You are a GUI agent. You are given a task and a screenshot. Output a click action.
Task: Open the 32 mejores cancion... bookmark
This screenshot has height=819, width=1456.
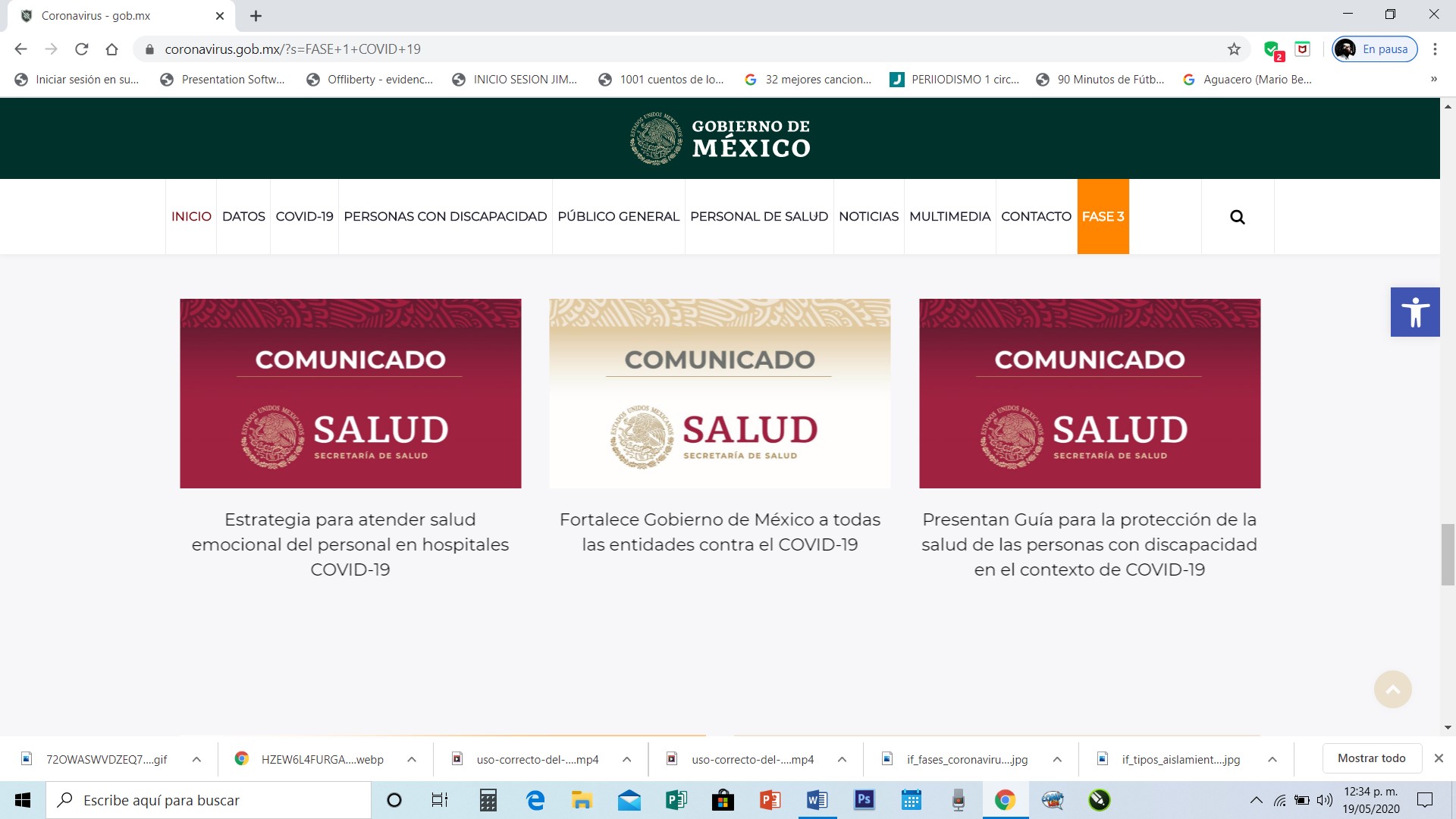[808, 80]
